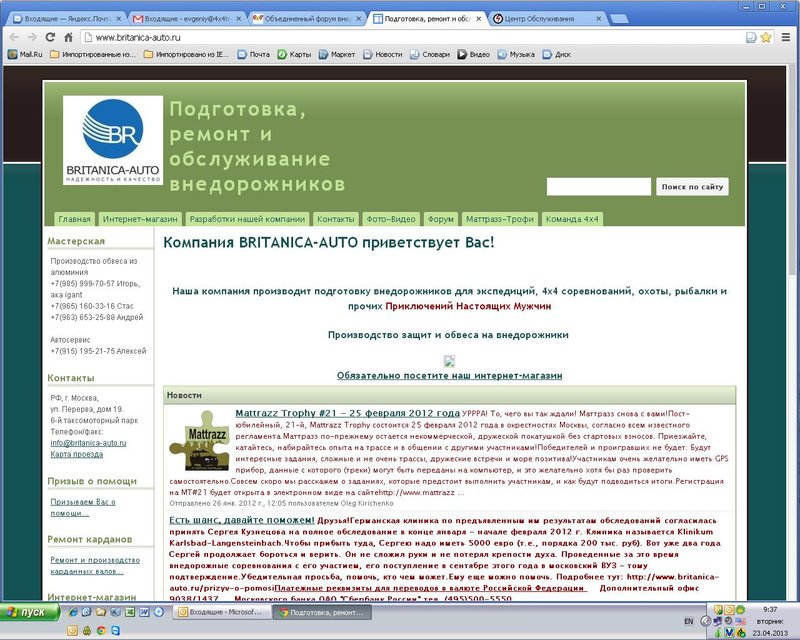The image size is (800, 640).
Task: Launch Outlook from the lower Quick Launch row
Action: [x=72, y=631]
